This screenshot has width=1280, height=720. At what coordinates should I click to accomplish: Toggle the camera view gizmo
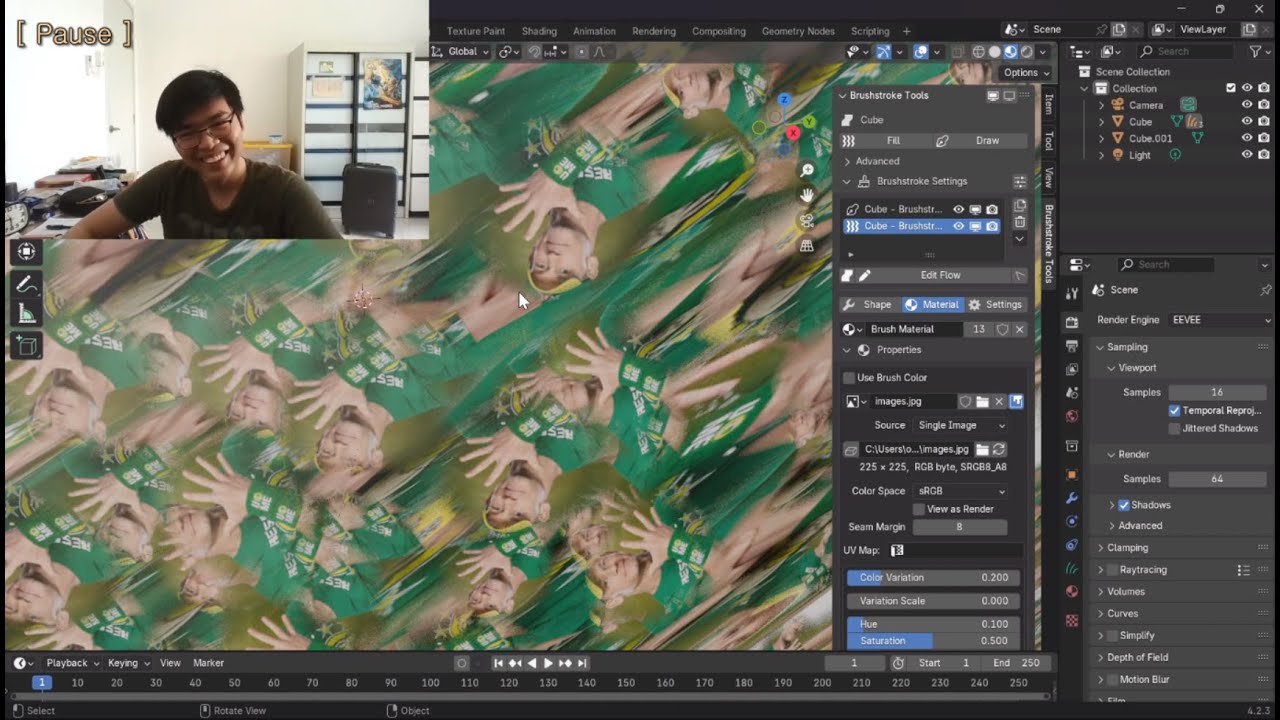click(x=807, y=221)
